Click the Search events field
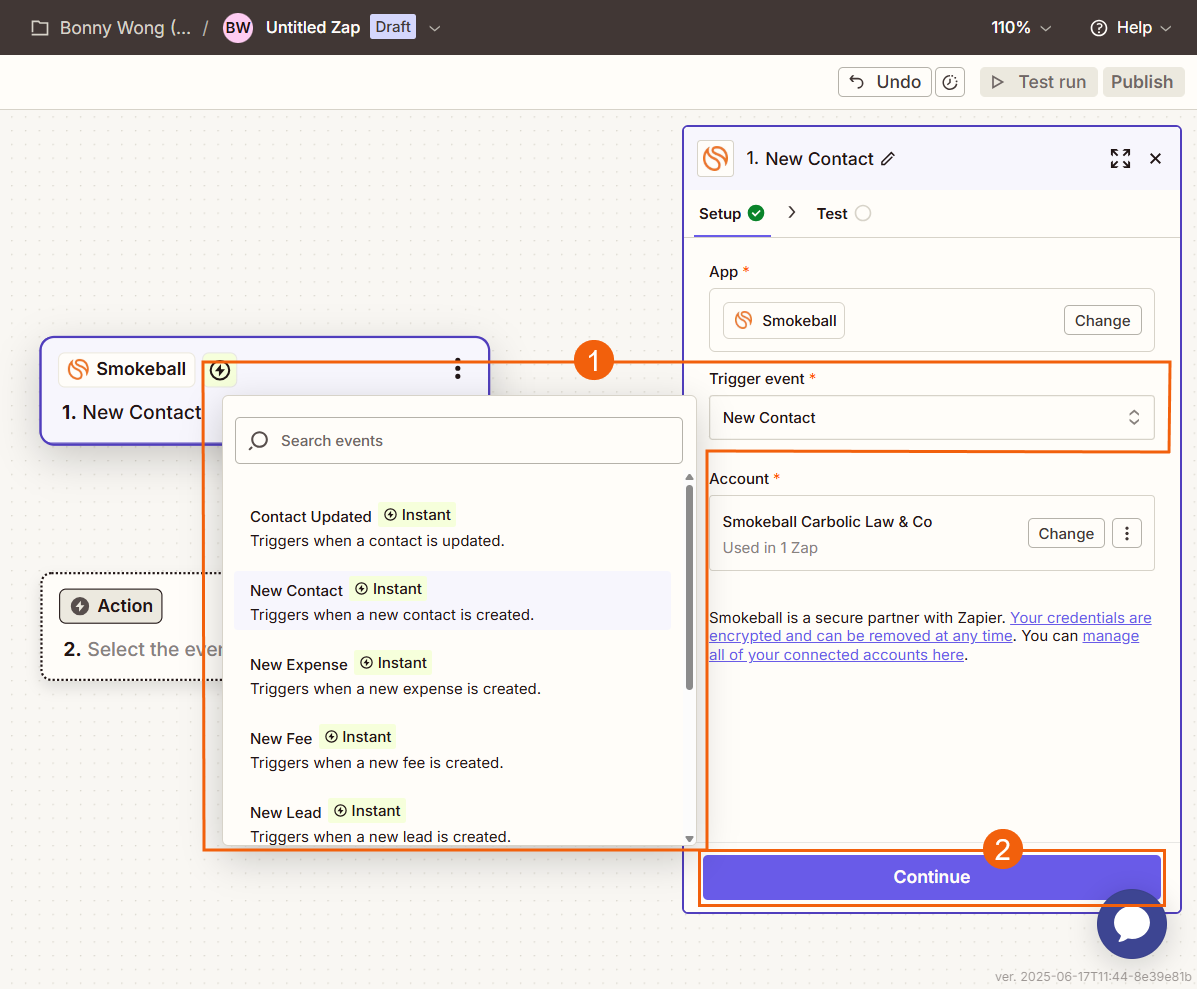 [459, 440]
